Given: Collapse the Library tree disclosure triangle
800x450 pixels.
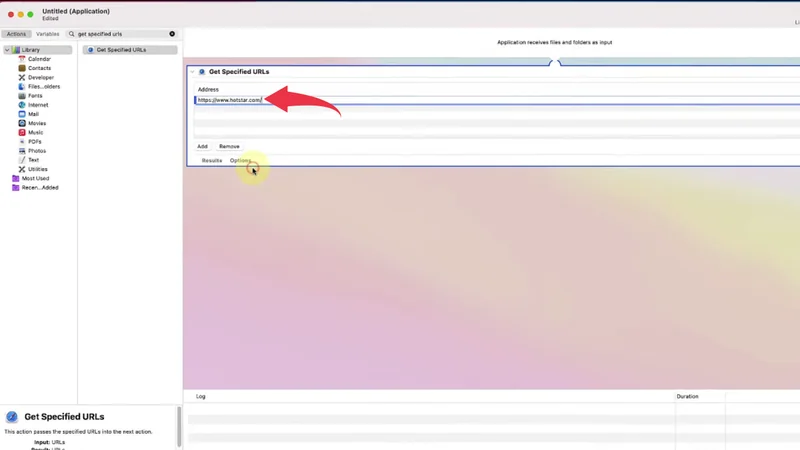Looking at the screenshot, I should click(6, 50).
